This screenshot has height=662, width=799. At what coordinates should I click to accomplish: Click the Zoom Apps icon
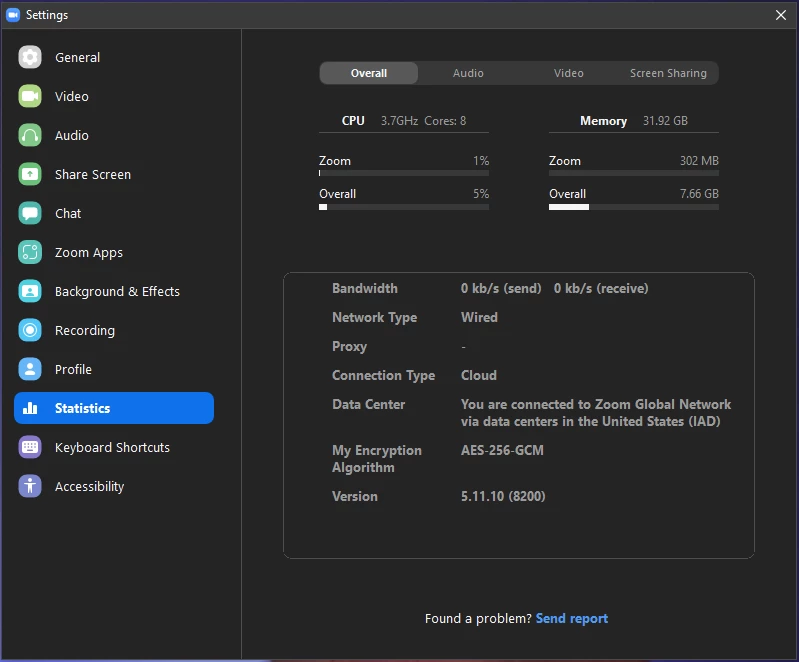30,252
